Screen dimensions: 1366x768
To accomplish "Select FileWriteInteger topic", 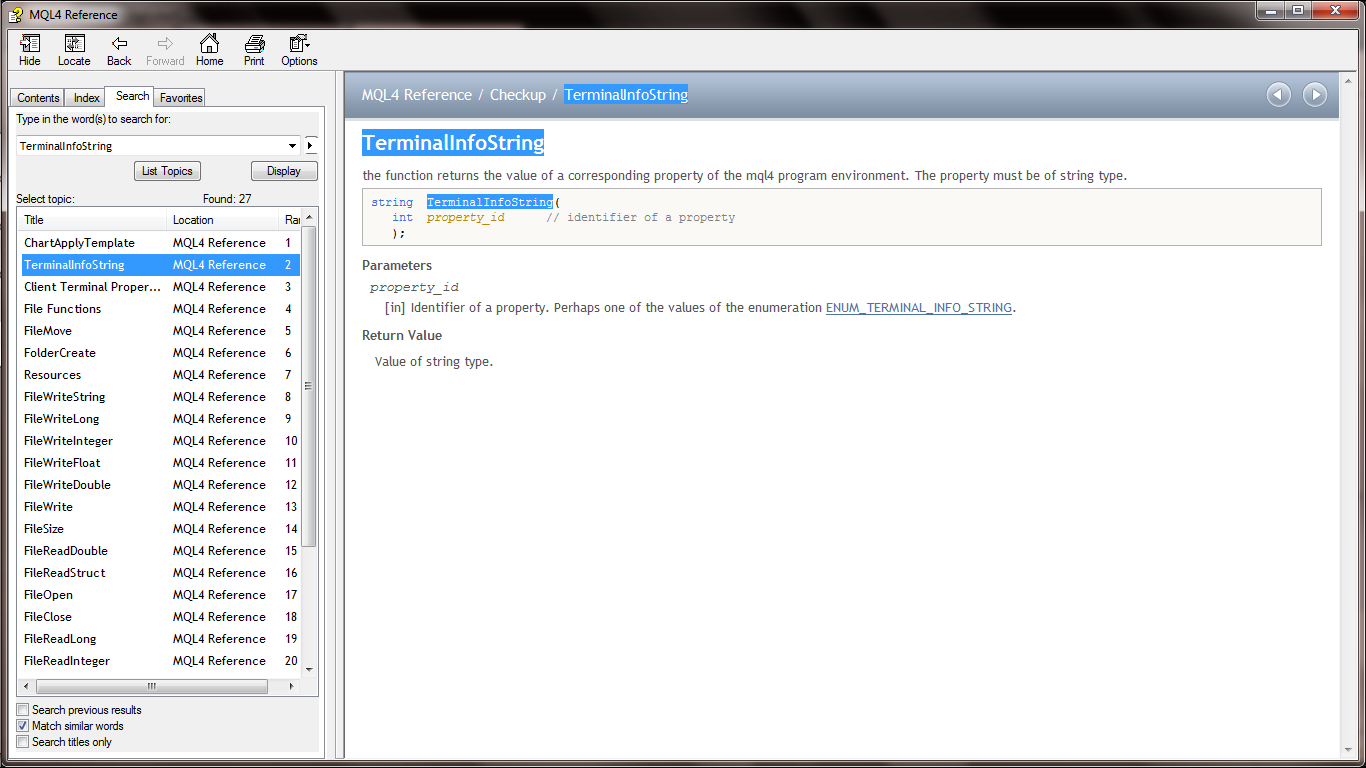I will (160, 441).
